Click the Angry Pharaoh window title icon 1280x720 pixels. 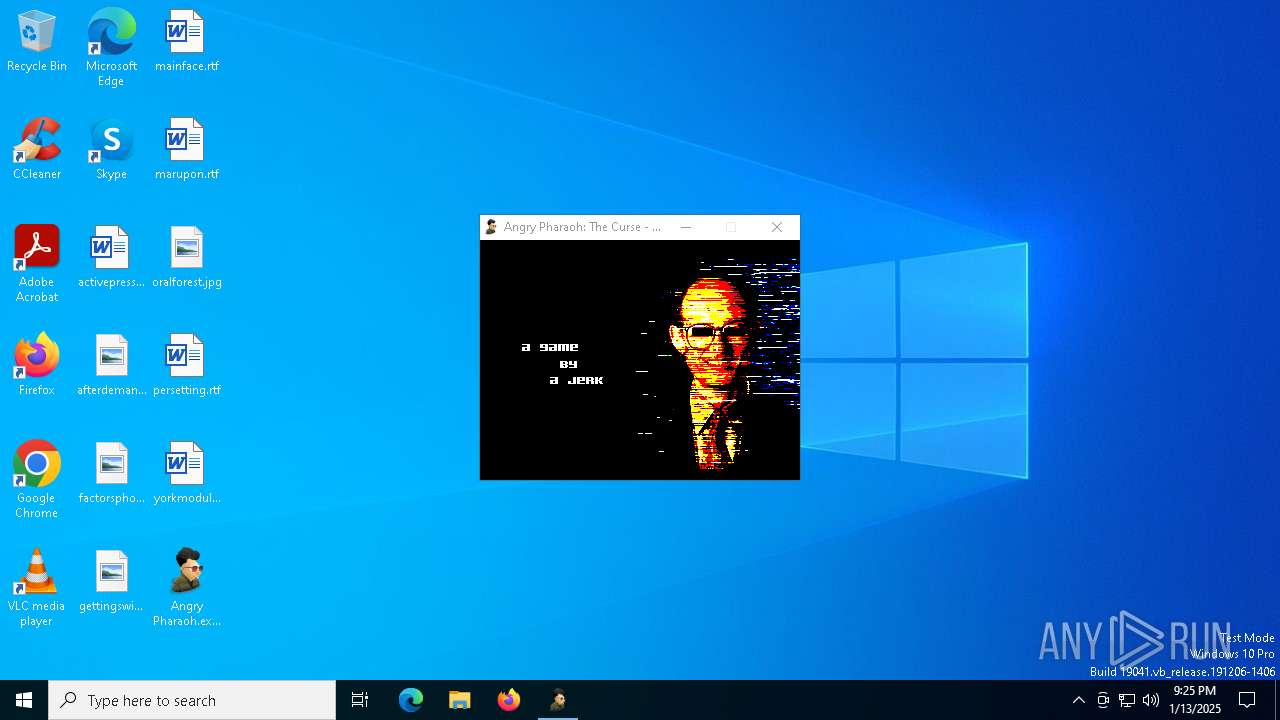pos(491,227)
